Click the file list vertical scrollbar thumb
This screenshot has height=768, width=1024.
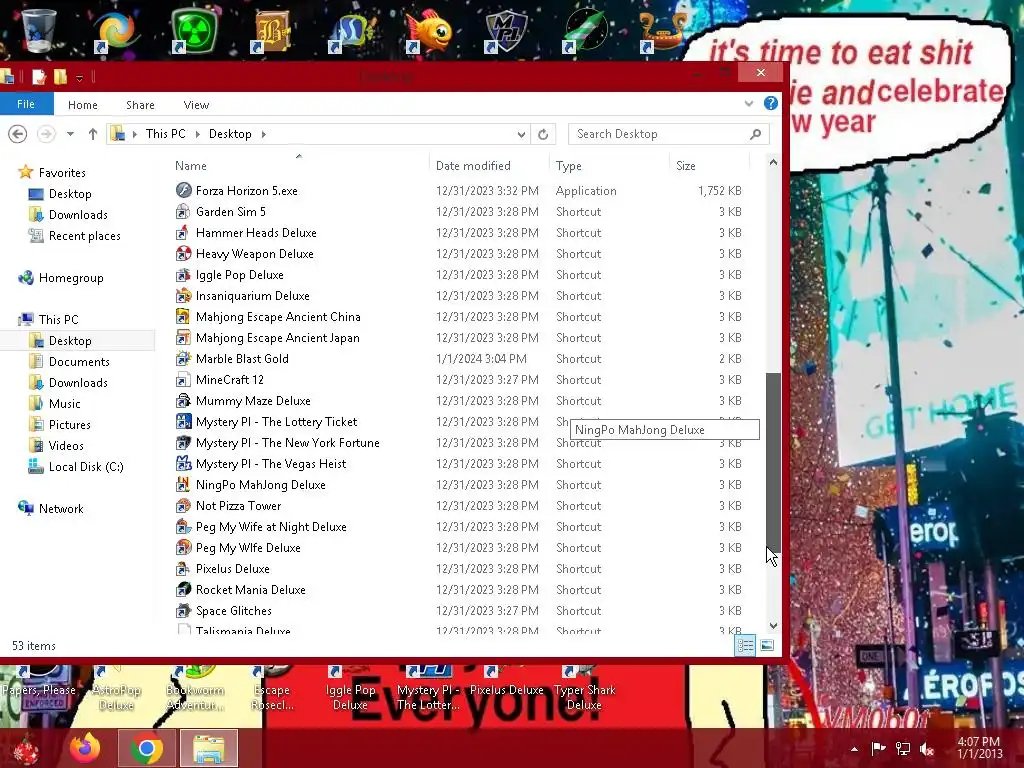click(x=773, y=463)
